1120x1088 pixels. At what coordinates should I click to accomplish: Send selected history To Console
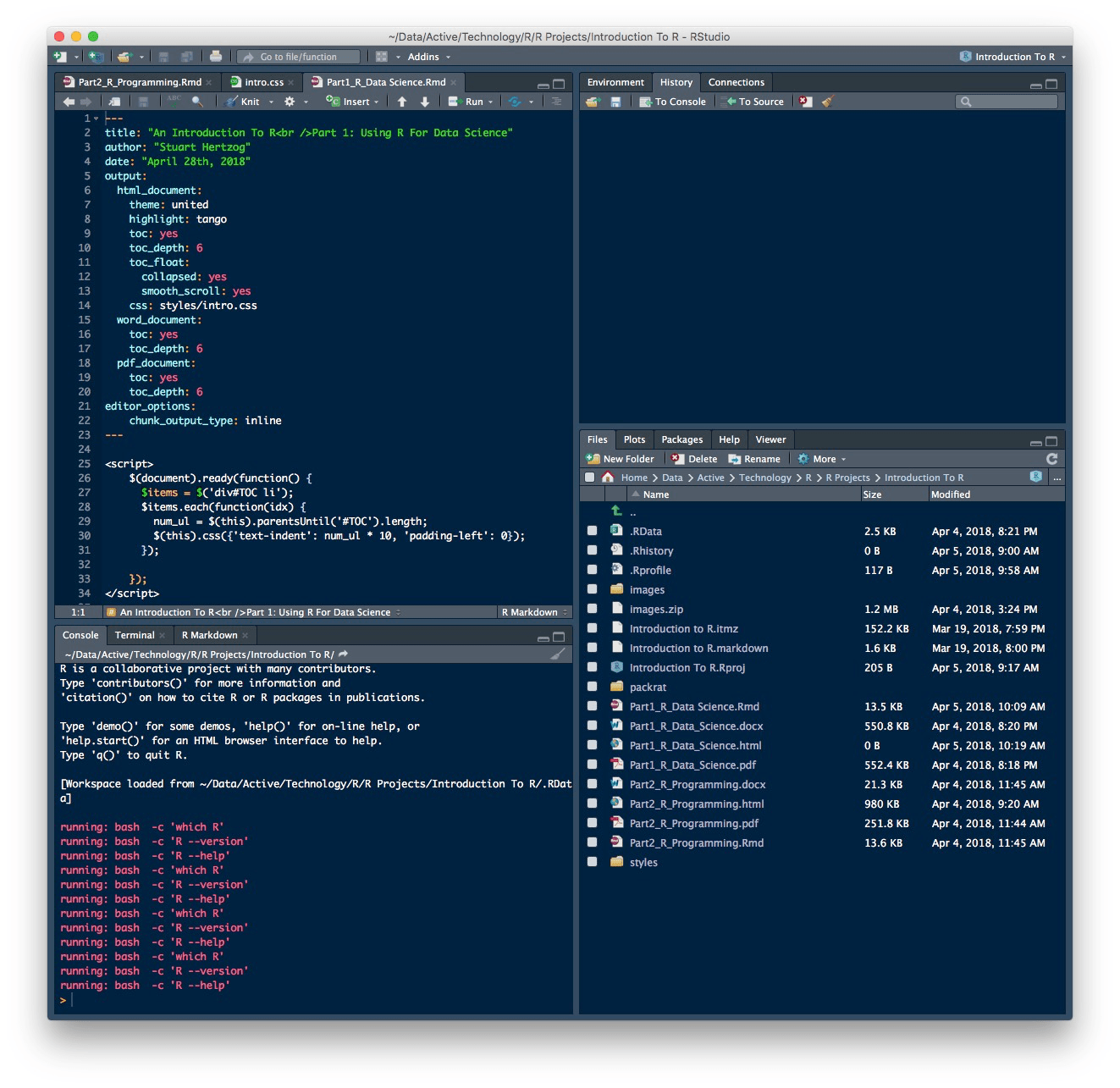coord(672,102)
